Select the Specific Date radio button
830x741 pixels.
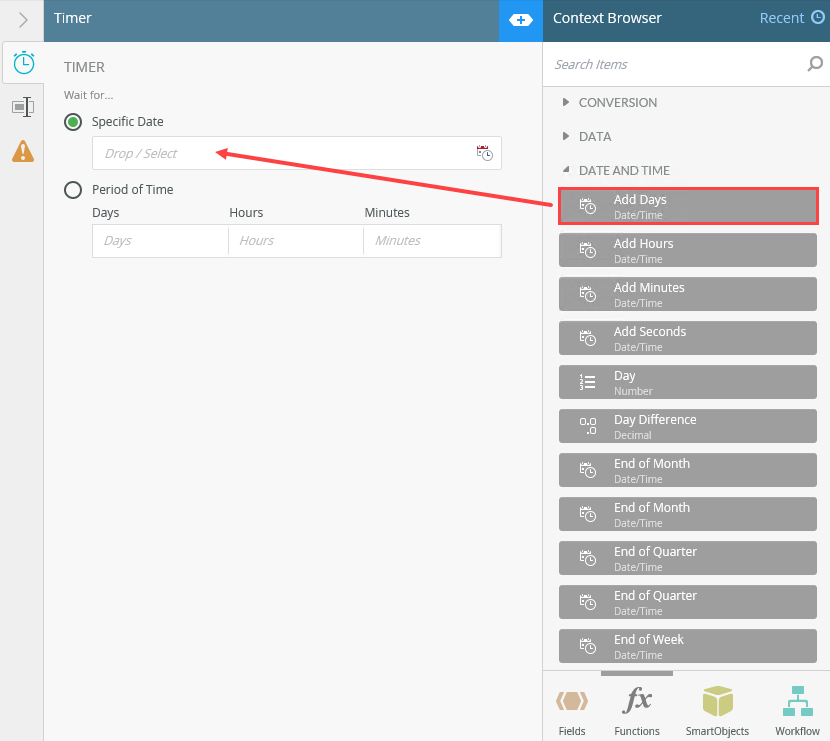73,122
